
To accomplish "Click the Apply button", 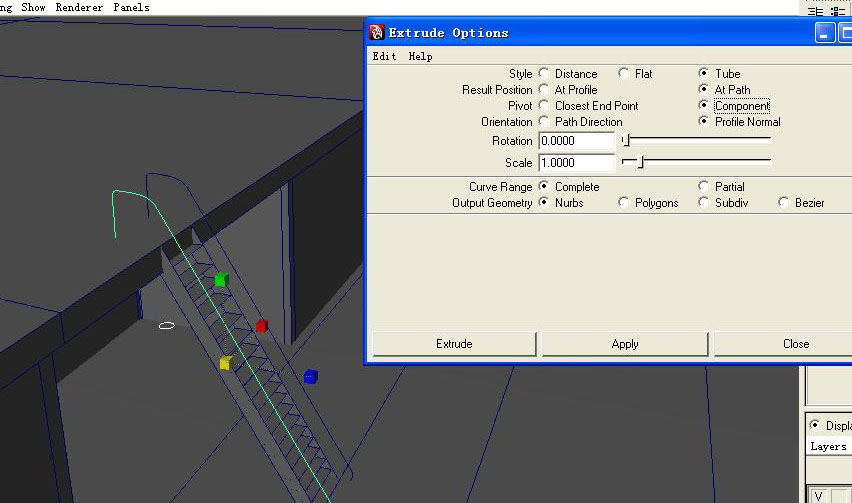I will click(x=625, y=344).
